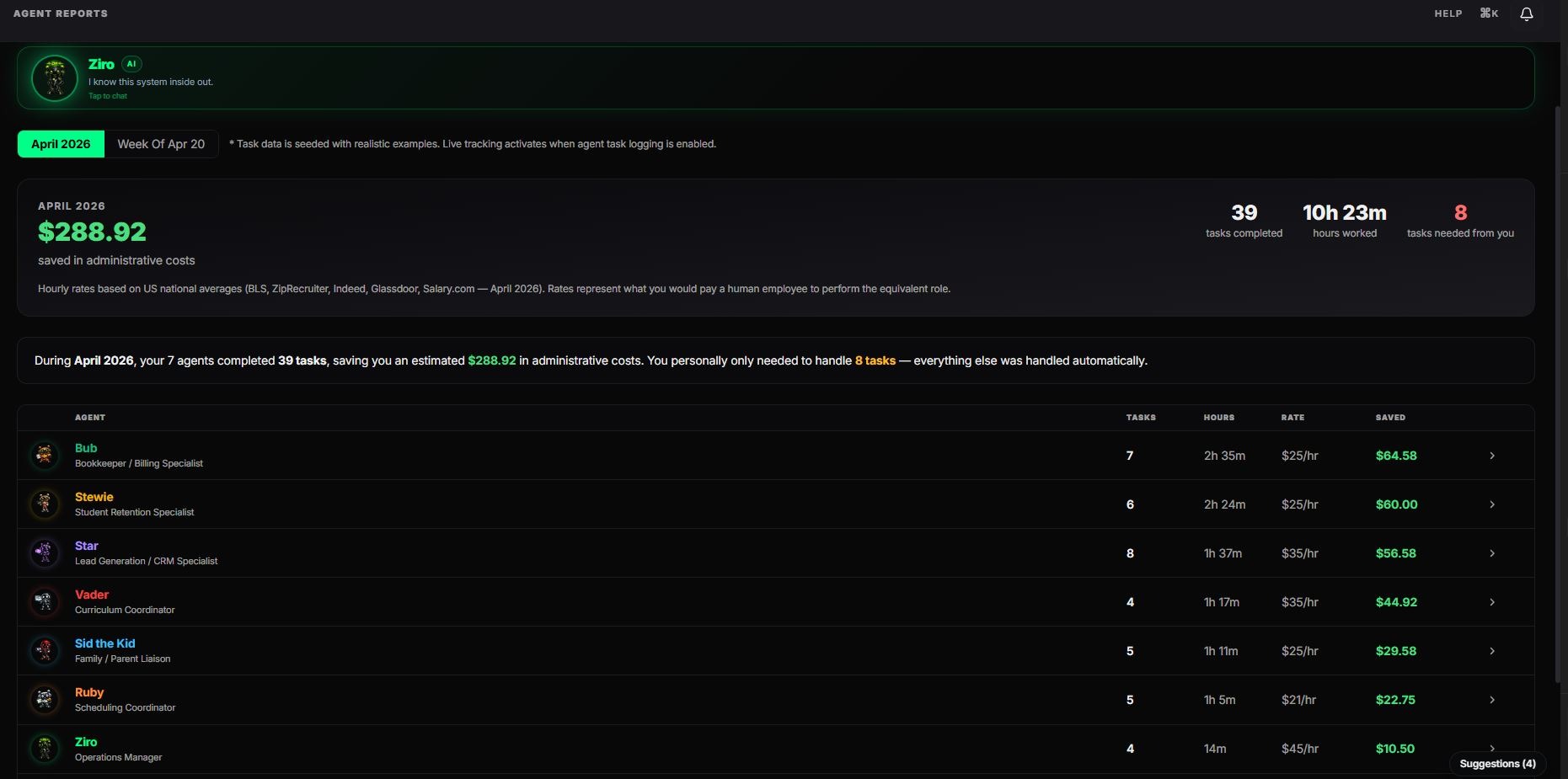
Task: Click Sid the Kid's avatar icon
Action: [44, 650]
